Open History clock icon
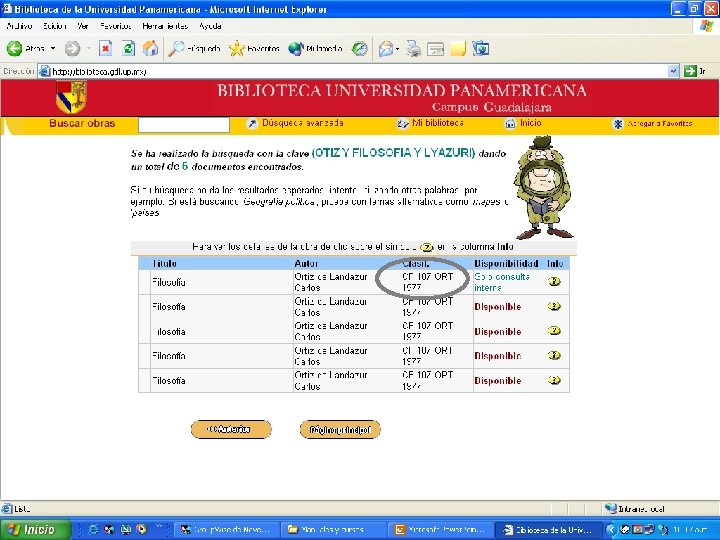The image size is (720, 540). 360,48
